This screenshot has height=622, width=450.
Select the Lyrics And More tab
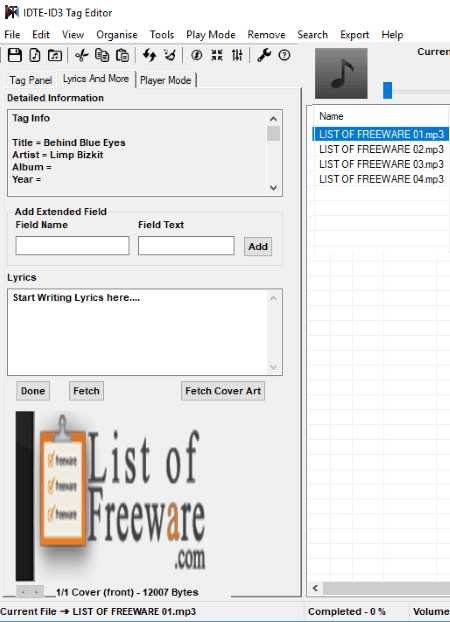pos(96,79)
